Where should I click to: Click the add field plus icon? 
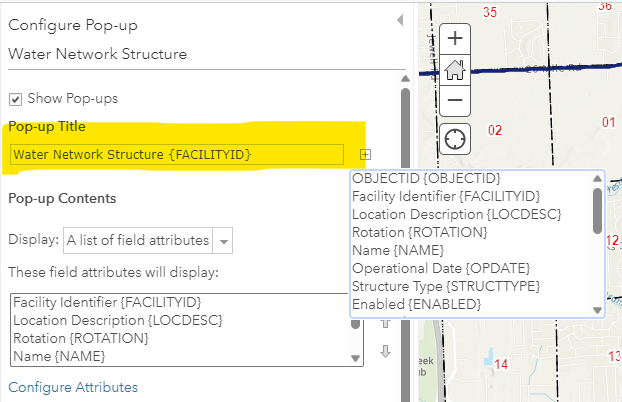tap(365, 155)
